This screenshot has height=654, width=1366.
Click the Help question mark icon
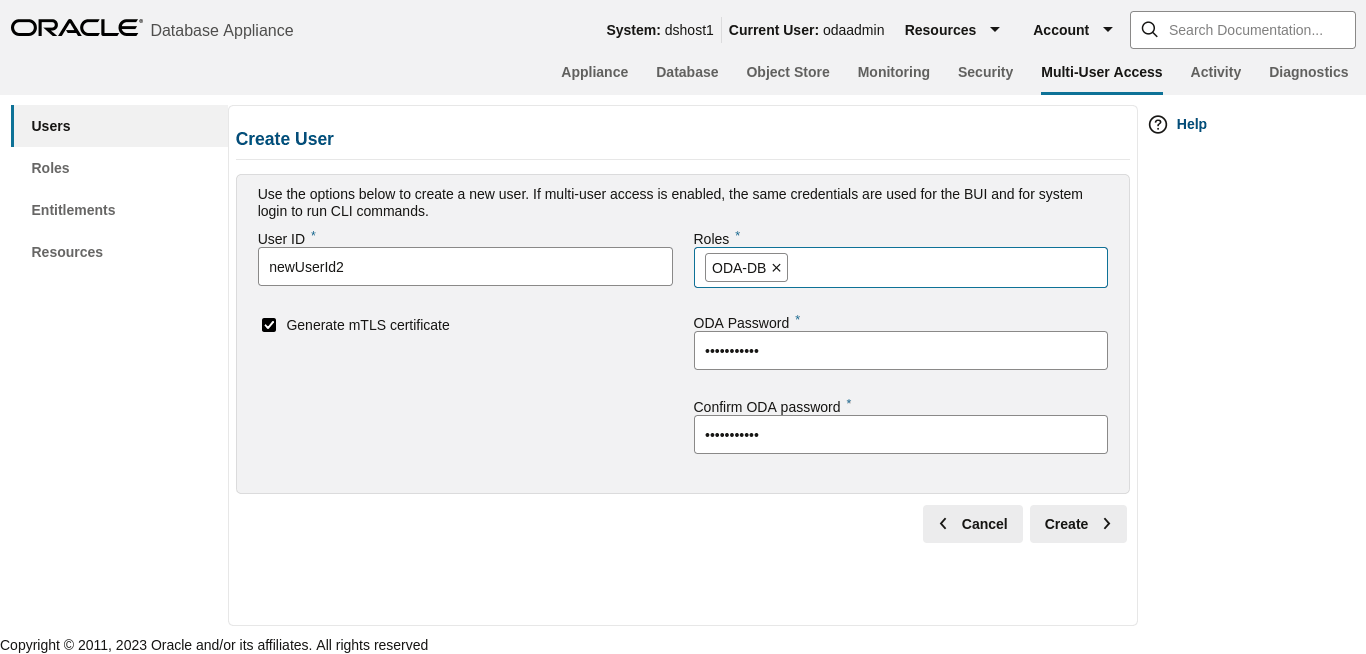1158,124
